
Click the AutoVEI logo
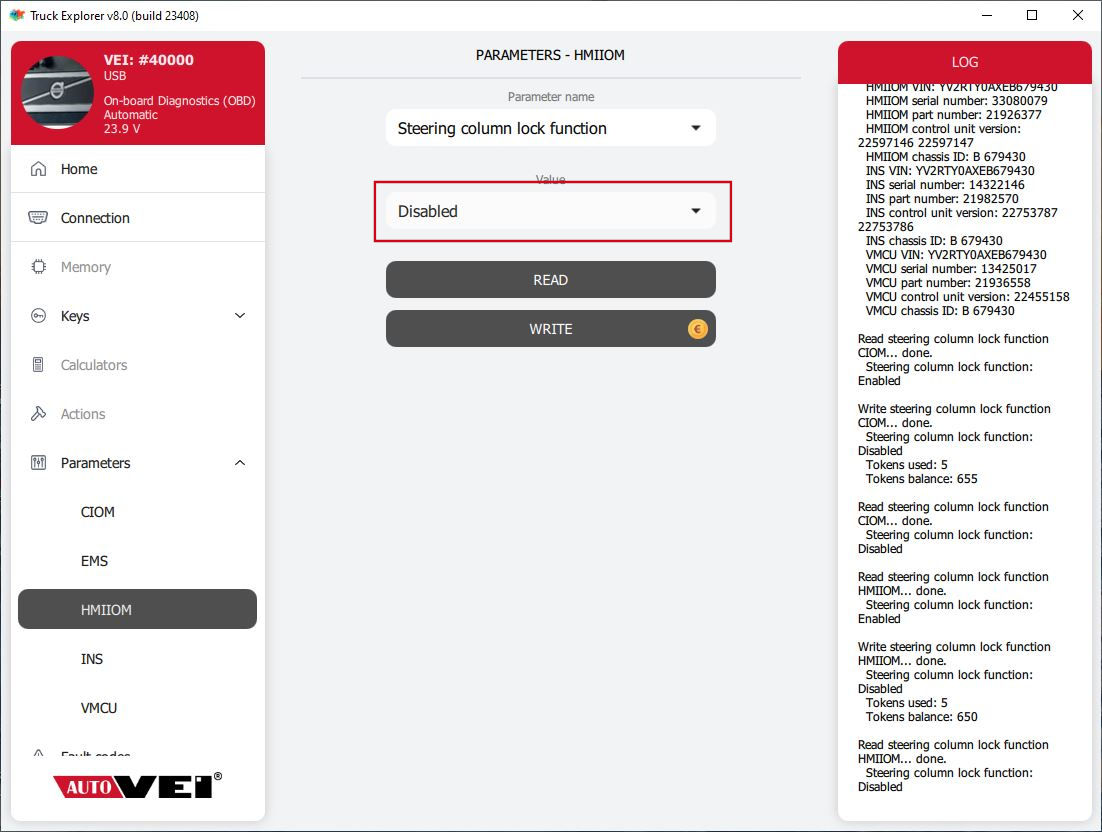[x=138, y=786]
